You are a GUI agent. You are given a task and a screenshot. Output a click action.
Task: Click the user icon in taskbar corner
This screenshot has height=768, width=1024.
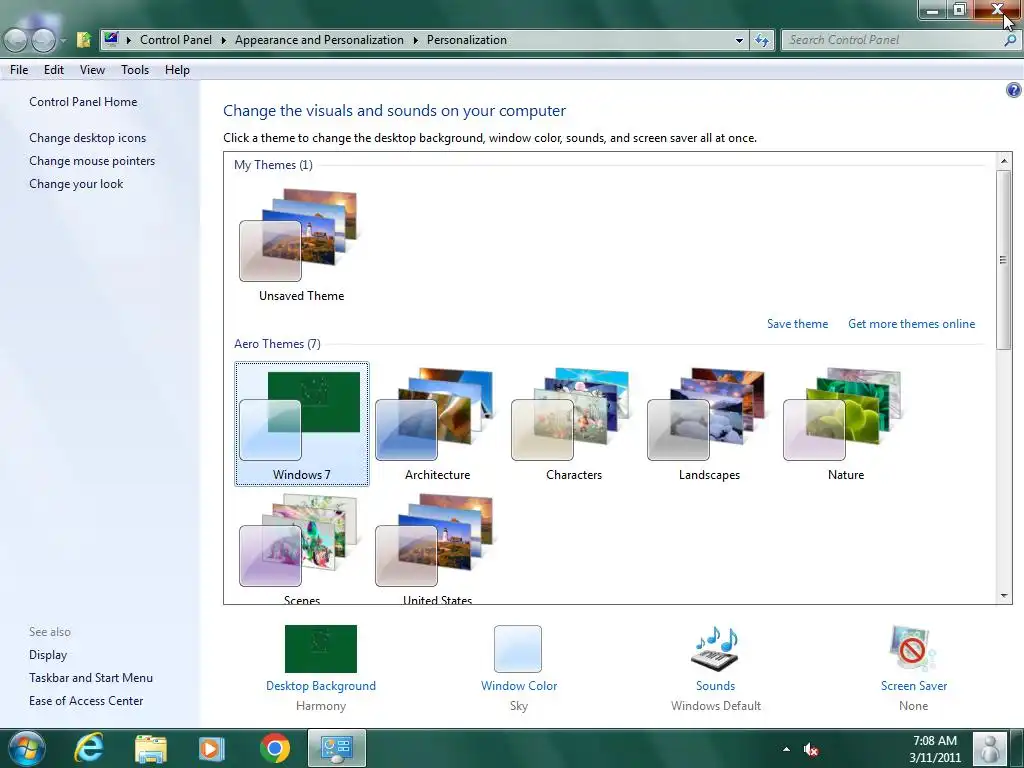point(990,748)
